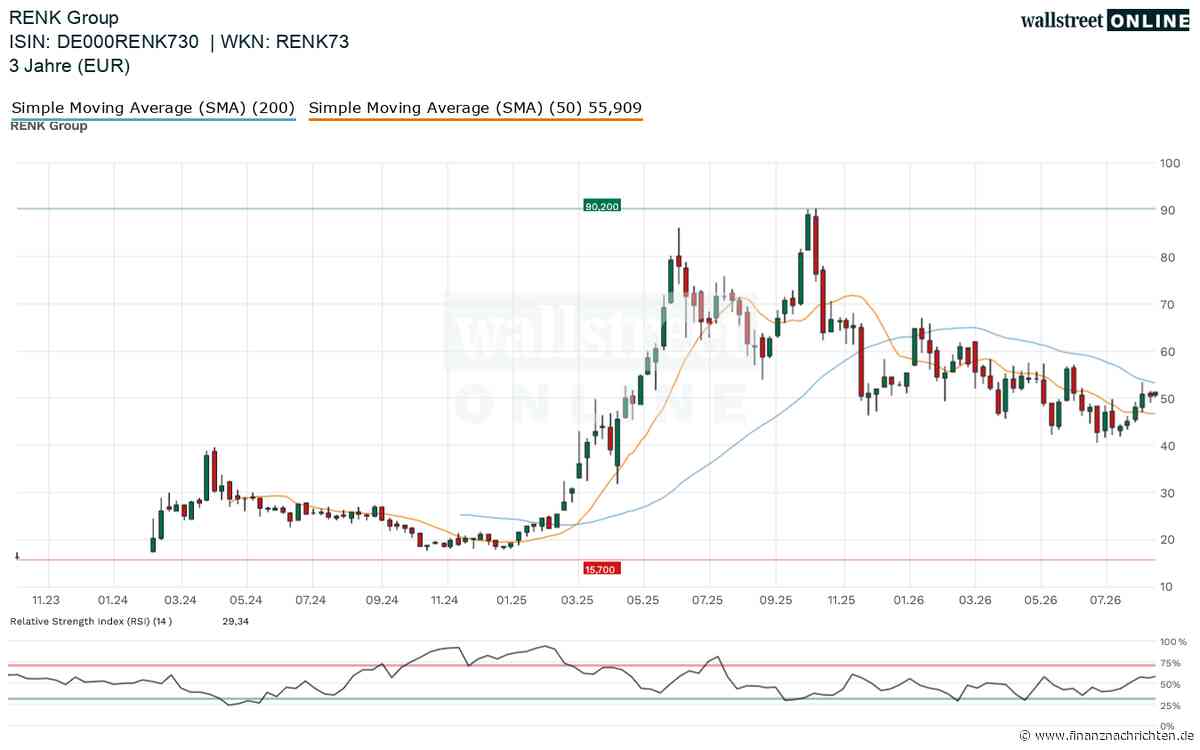Click the 90 price axis label
The height and width of the screenshot is (750, 1200).
[1168, 210]
